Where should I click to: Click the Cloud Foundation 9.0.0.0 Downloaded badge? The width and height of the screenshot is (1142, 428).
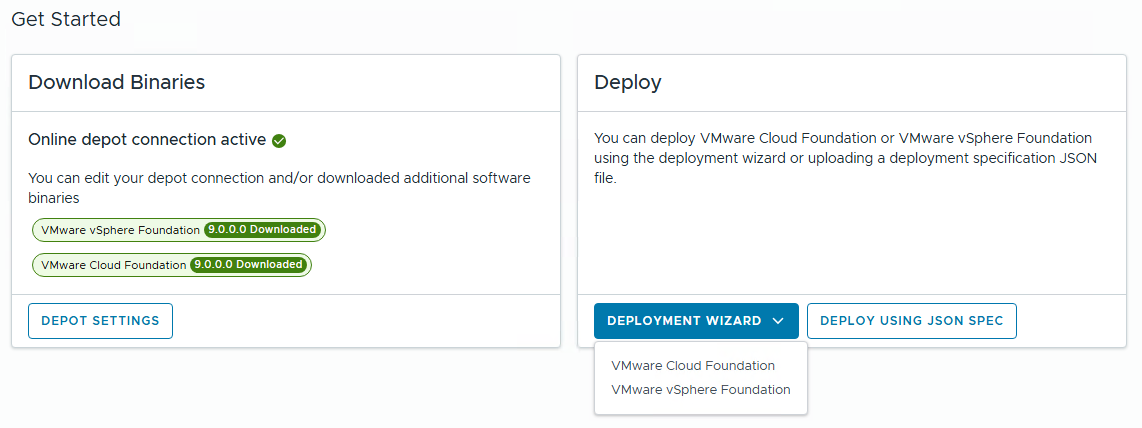pyautogui.click(x=248, y=265)
